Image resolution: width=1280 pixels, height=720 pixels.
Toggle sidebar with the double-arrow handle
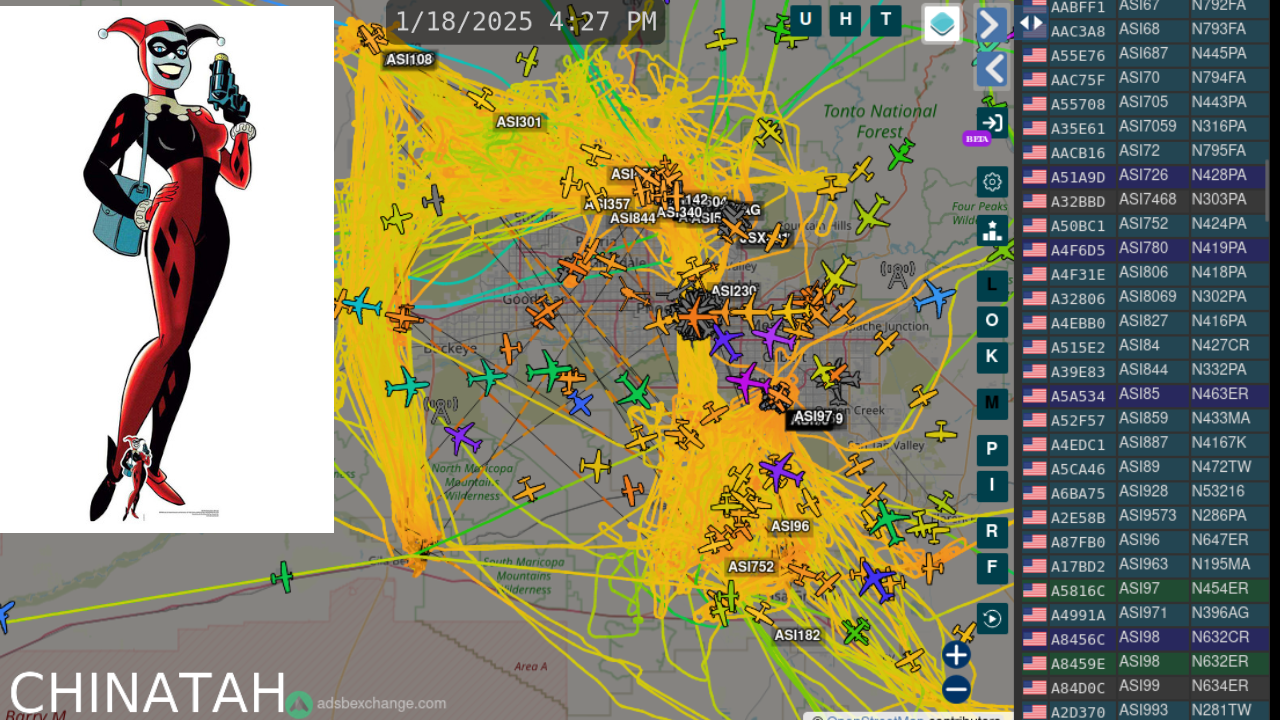coord(1031,23)
